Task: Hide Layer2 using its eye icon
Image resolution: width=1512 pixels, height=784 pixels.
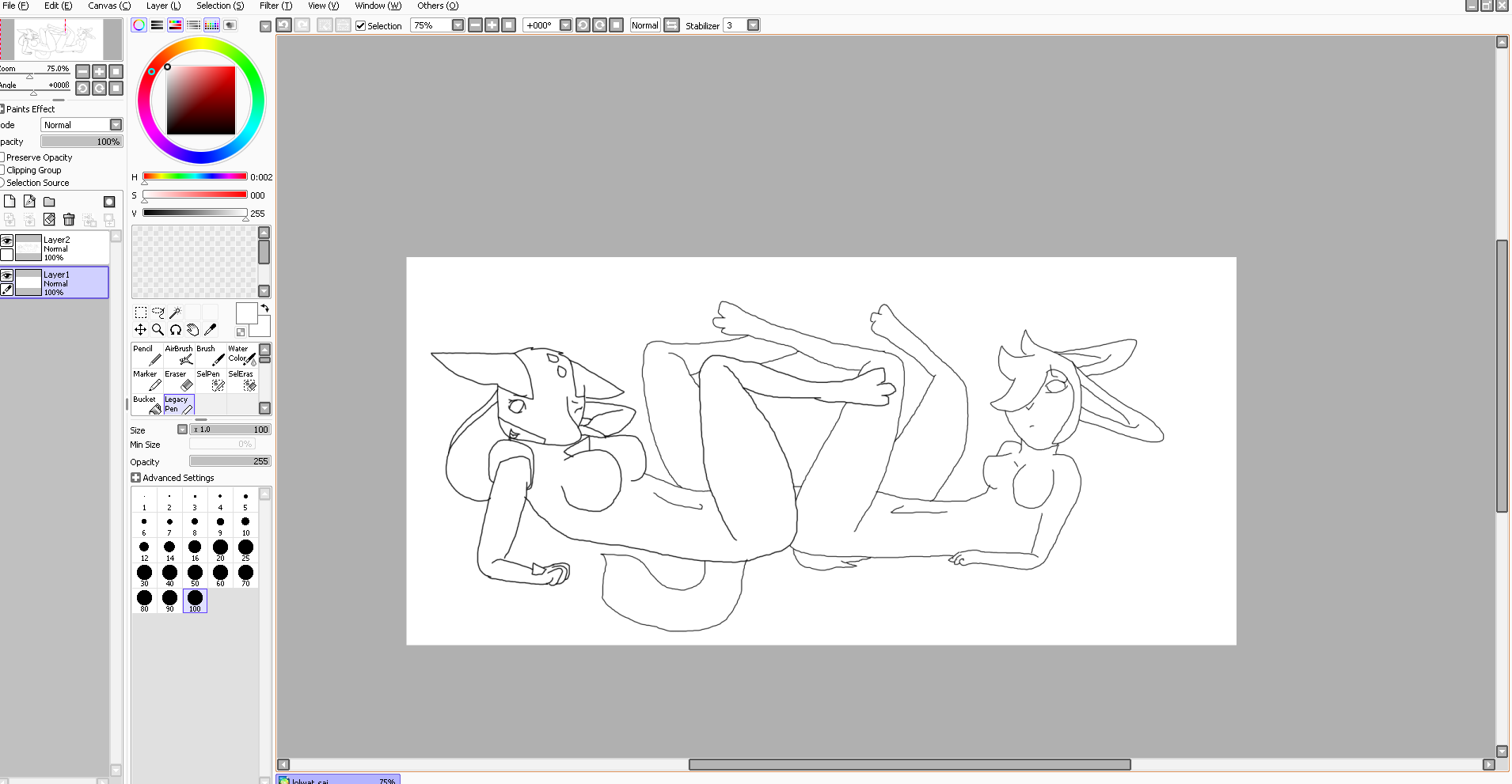Action: coord(7,241)
